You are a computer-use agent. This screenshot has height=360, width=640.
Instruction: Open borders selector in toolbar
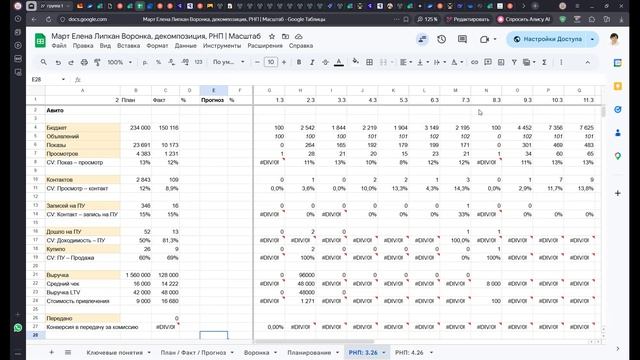[369, 62]
